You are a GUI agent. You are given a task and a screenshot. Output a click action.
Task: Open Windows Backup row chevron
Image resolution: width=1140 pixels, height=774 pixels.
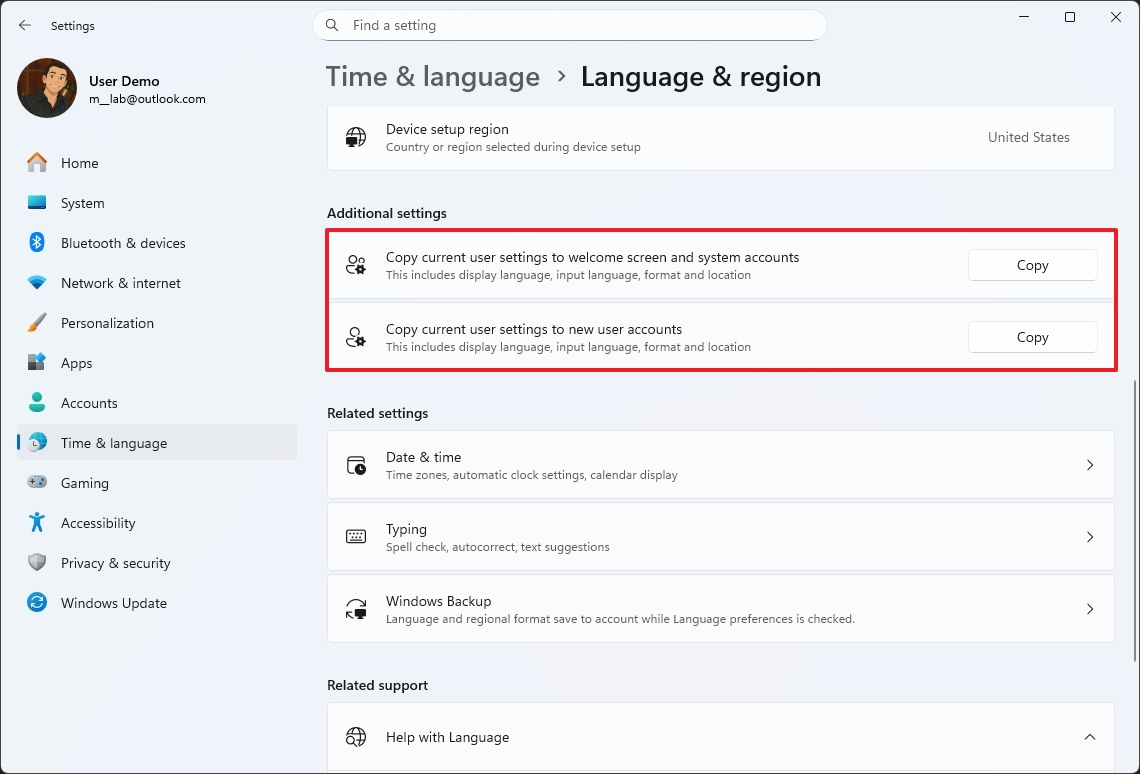point(1090,609)
